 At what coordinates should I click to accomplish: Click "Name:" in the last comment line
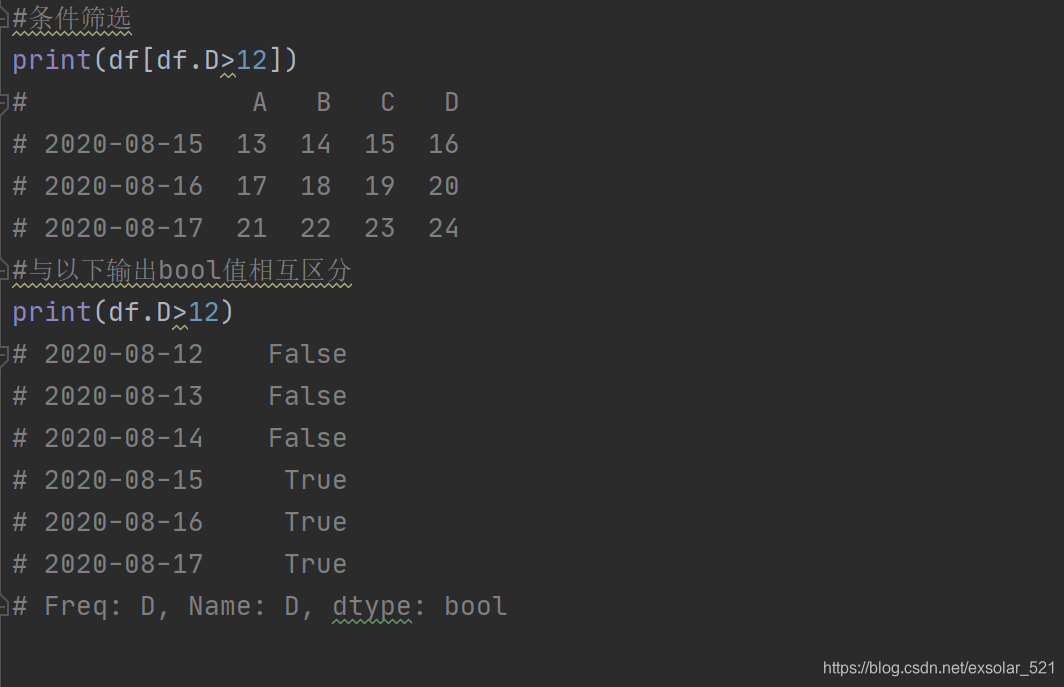coord(227,606)
